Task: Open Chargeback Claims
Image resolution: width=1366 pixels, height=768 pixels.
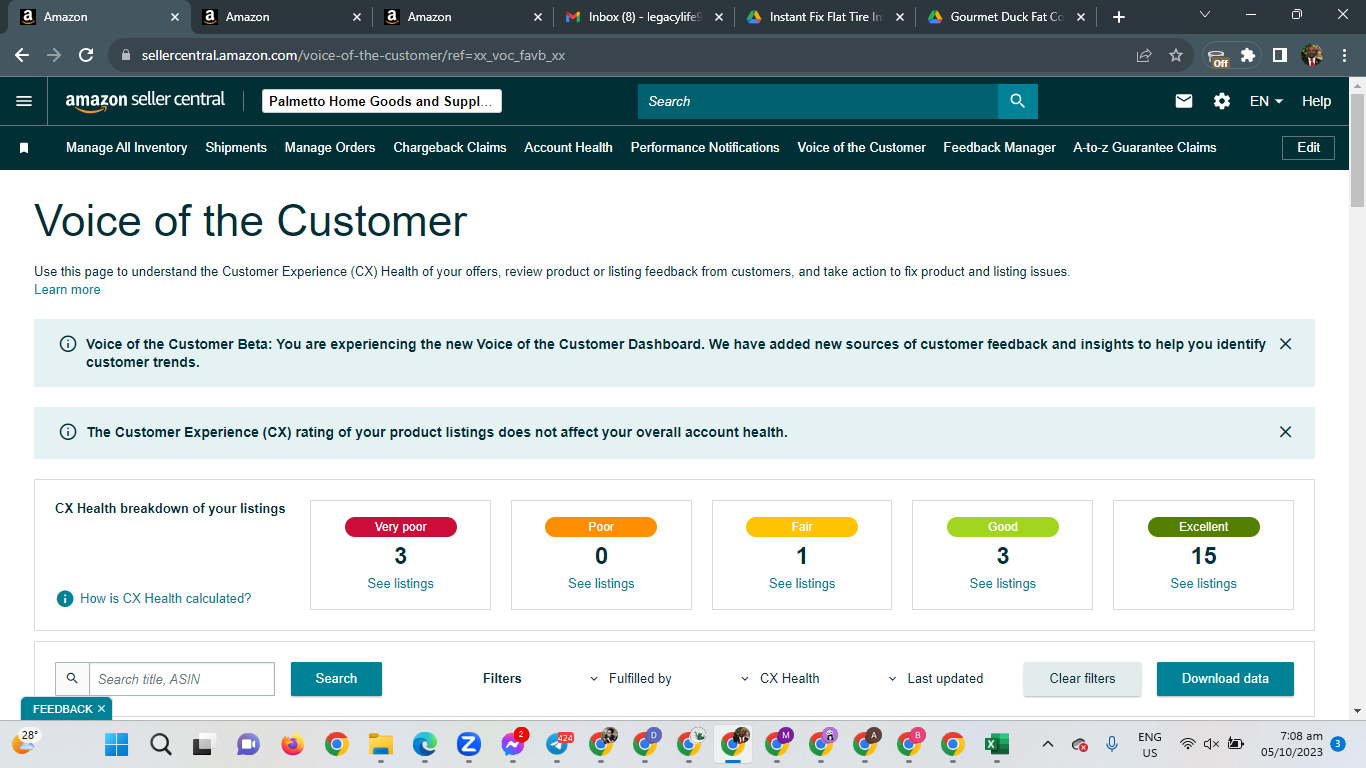Action: pyautogui.click(x=450, y=147)
